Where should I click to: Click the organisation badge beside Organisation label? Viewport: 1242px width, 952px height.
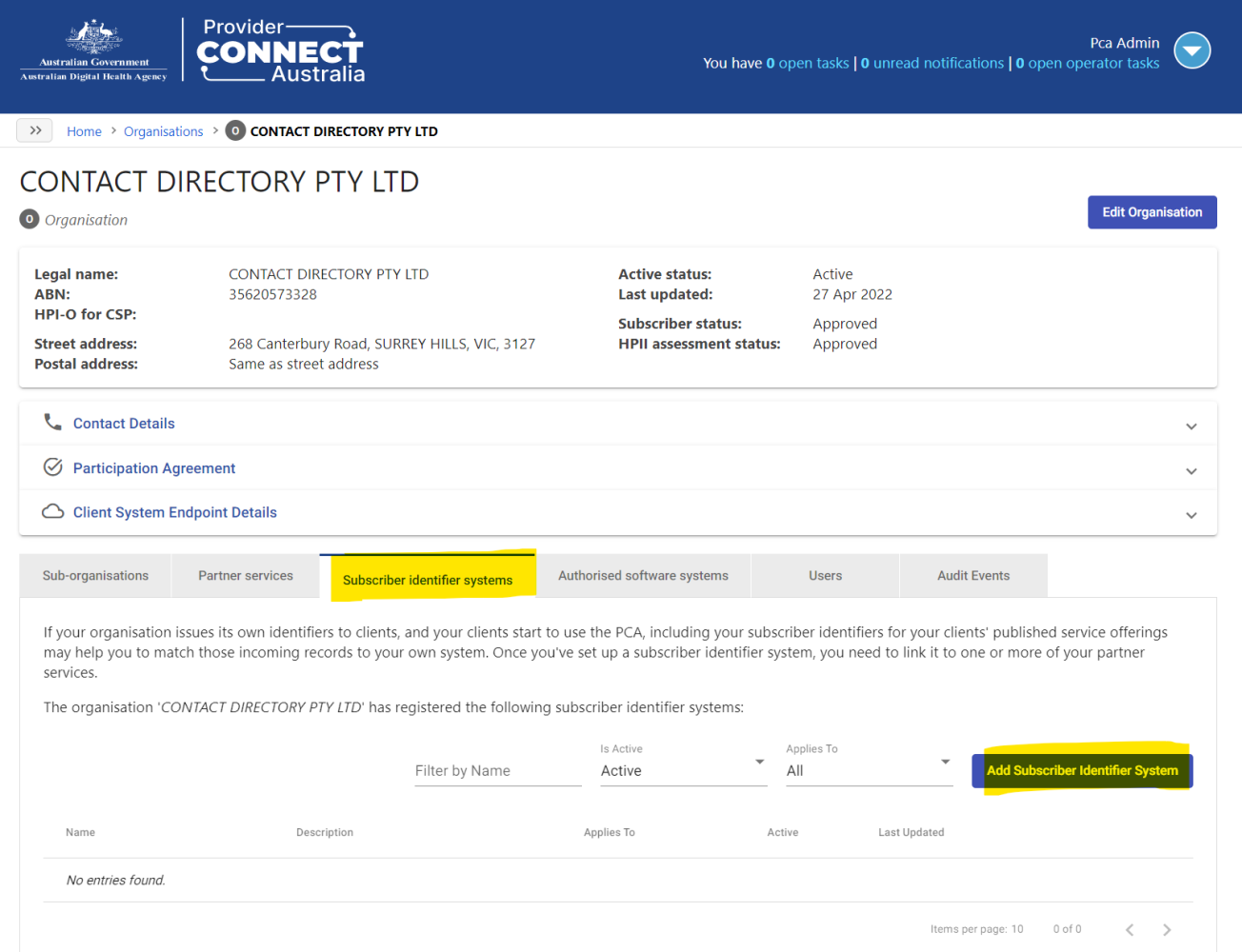pyautogui.click(x=29, y=219)
